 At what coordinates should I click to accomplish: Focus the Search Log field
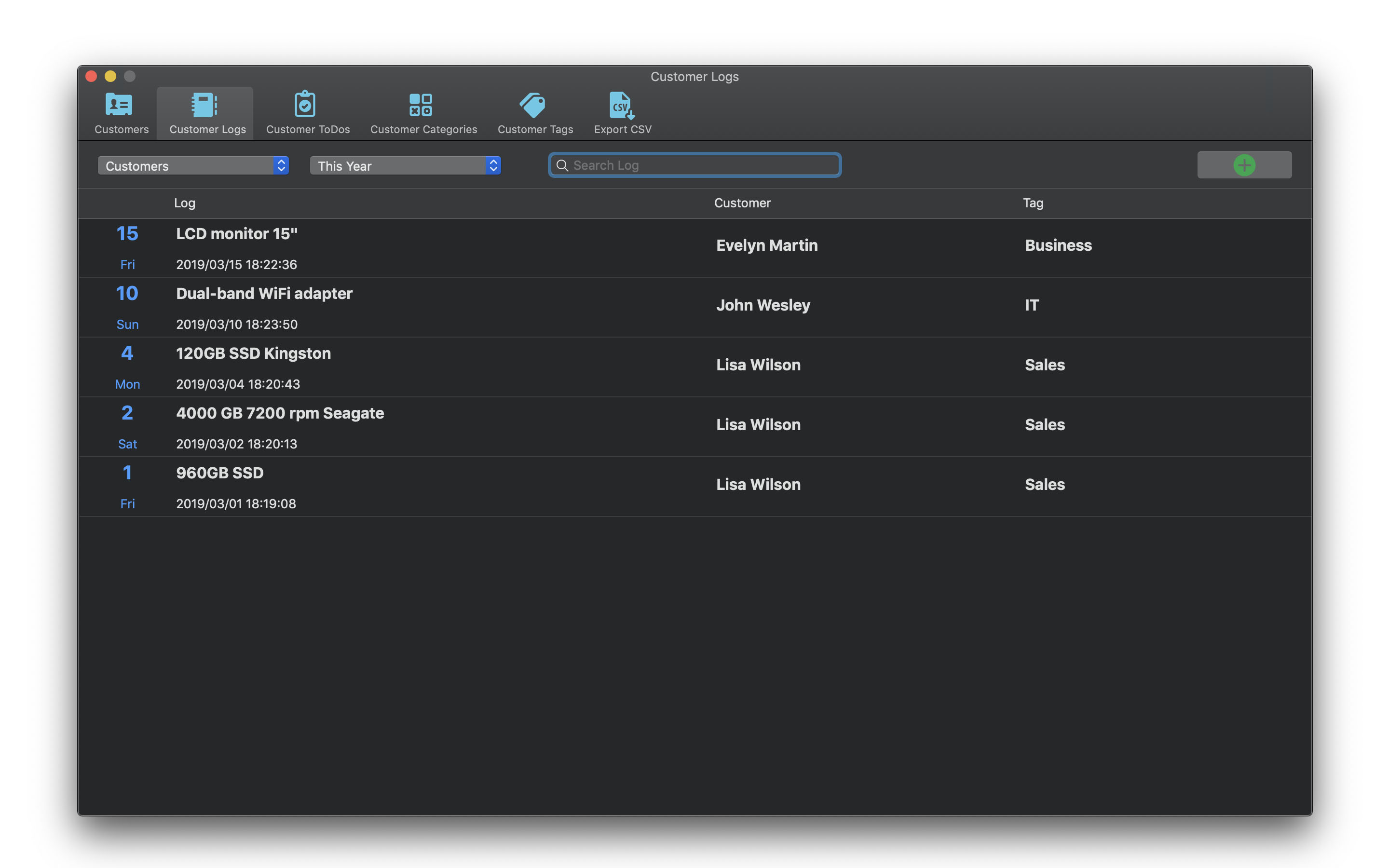(x=694, y=165)
